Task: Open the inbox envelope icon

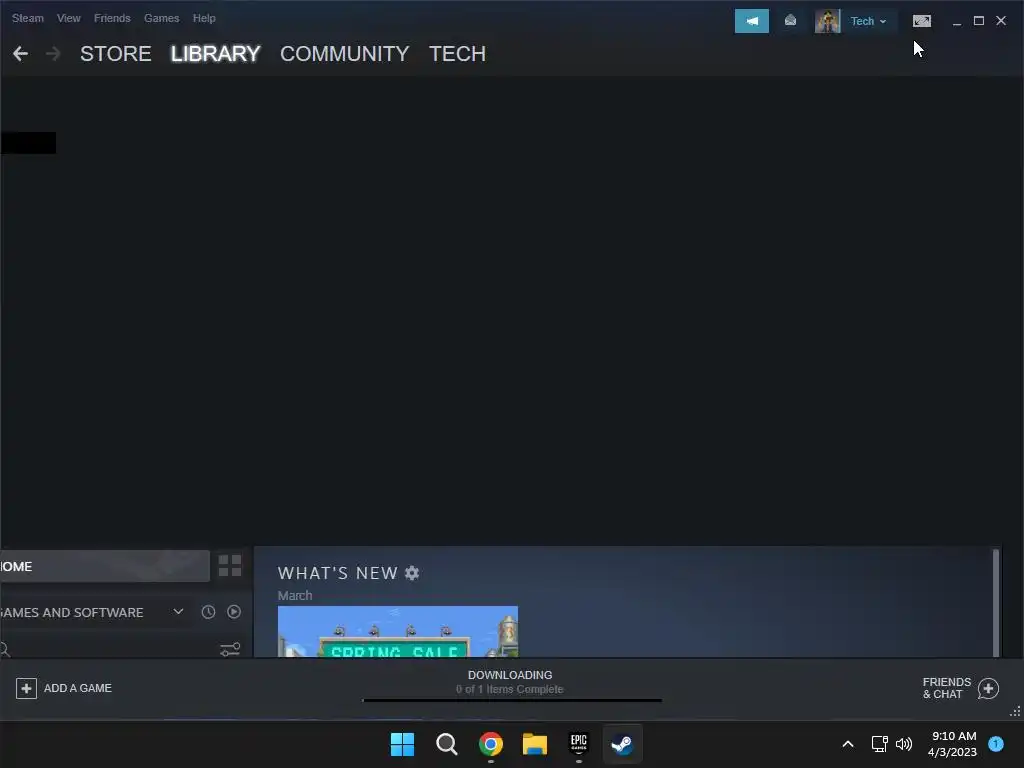Action: [x=790, y=21]
